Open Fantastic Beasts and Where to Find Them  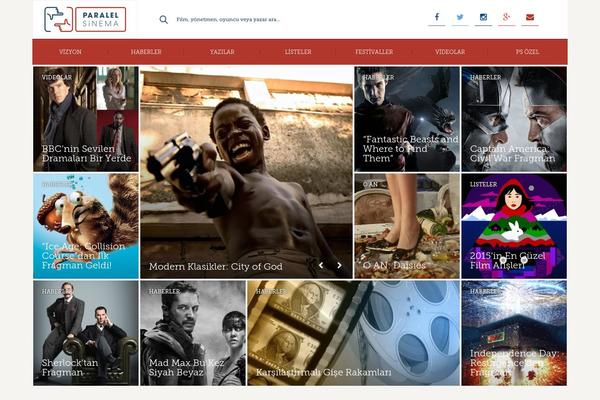click(x=406, y=119)
